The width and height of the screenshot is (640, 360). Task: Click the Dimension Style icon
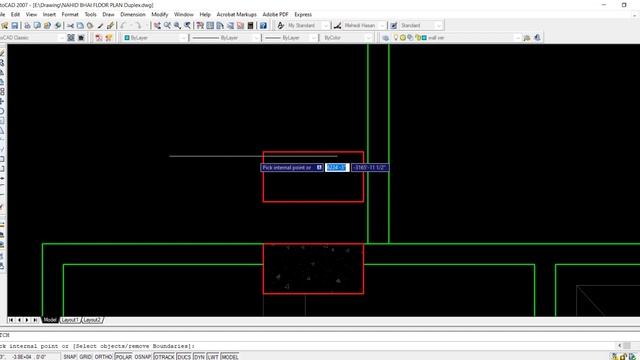tap(337, 25)
